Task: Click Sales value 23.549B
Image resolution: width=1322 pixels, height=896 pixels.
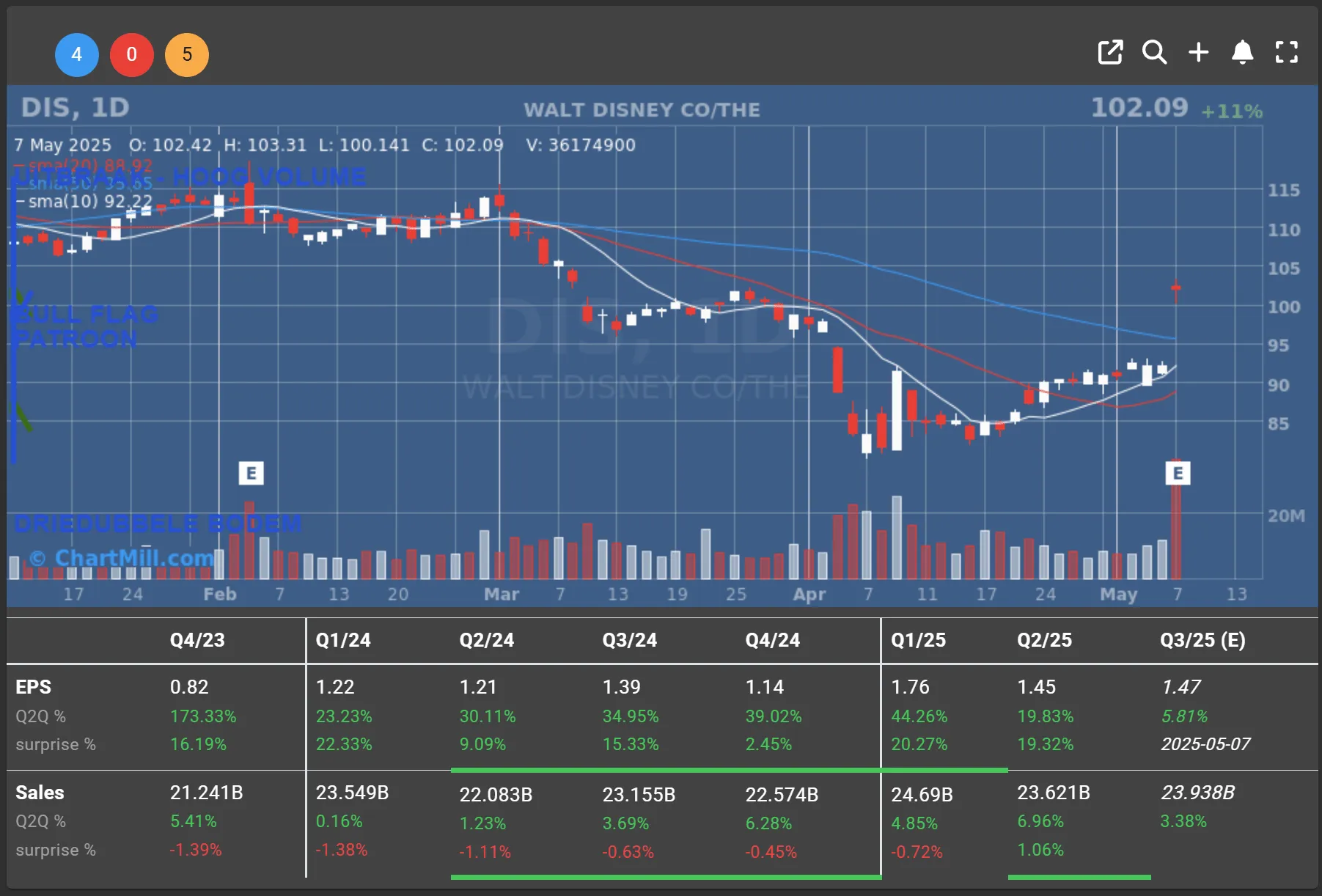Action: [x=352, y=793]
